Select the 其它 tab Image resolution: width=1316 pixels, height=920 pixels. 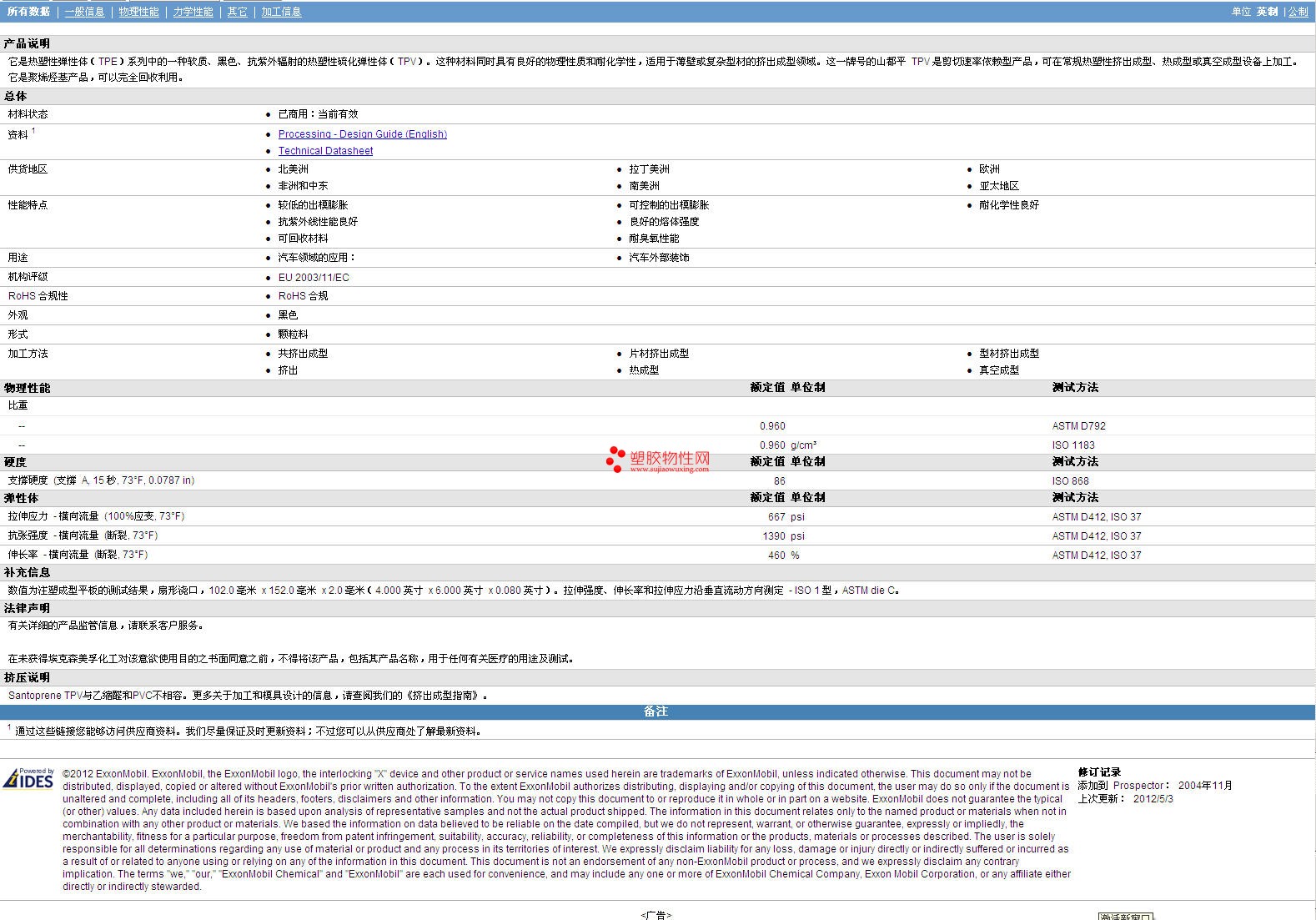pos(237,12)
